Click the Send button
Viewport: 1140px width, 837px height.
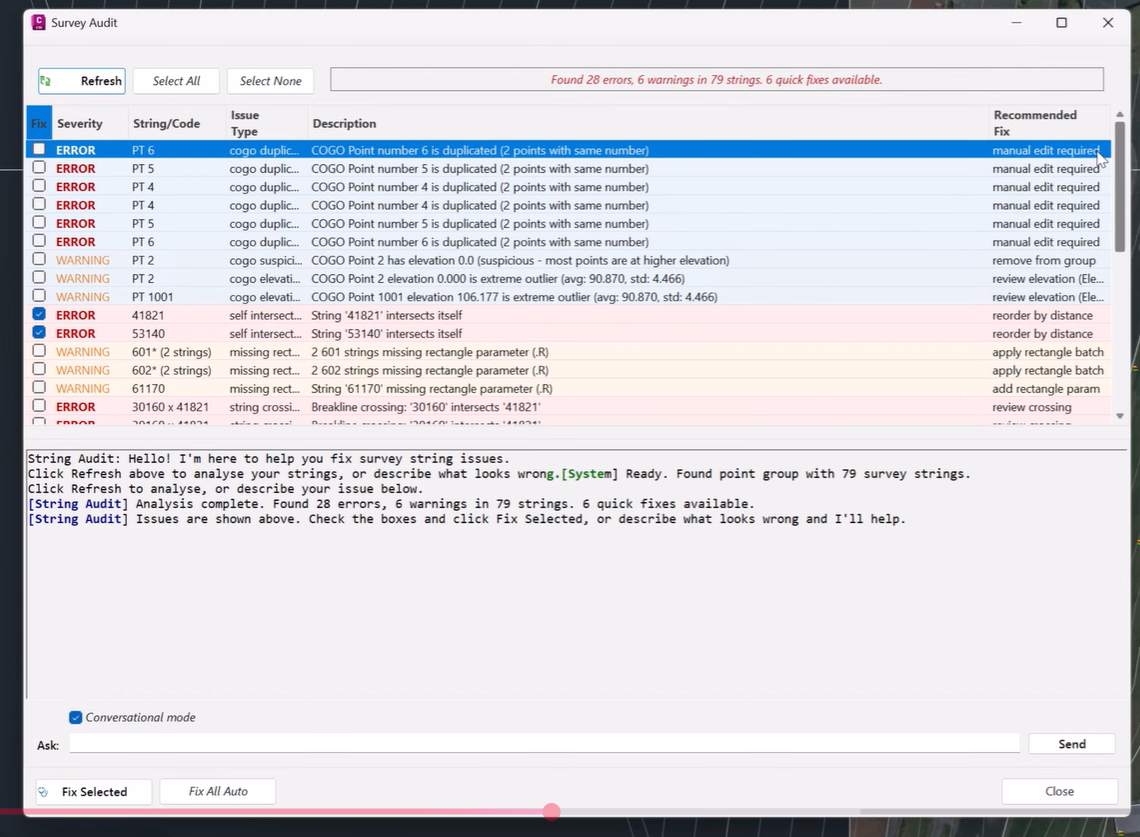[x=1072, y=744]
